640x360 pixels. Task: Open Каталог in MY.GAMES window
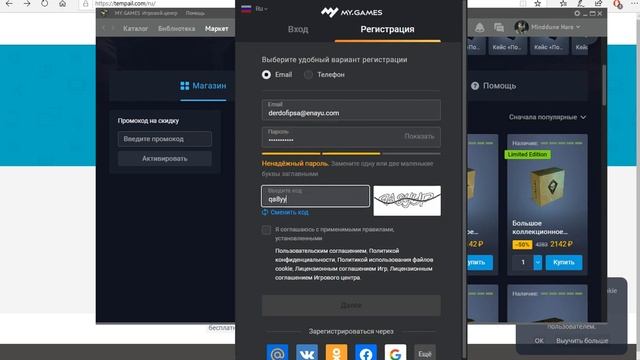135,29
